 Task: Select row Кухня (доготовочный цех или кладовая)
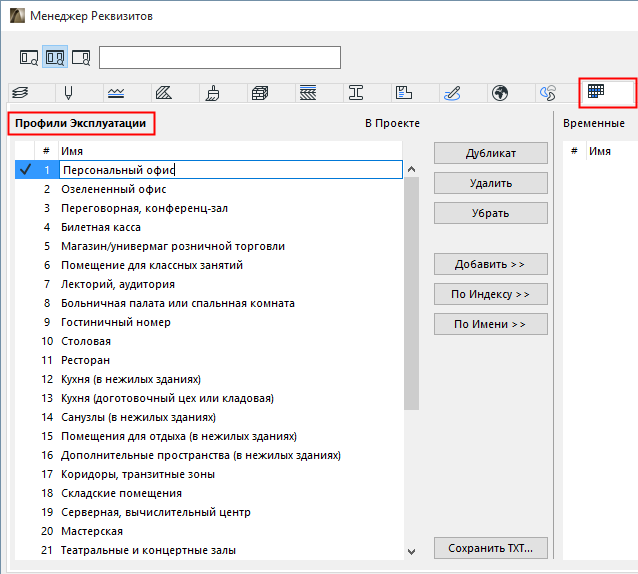(x=208, y=398)
